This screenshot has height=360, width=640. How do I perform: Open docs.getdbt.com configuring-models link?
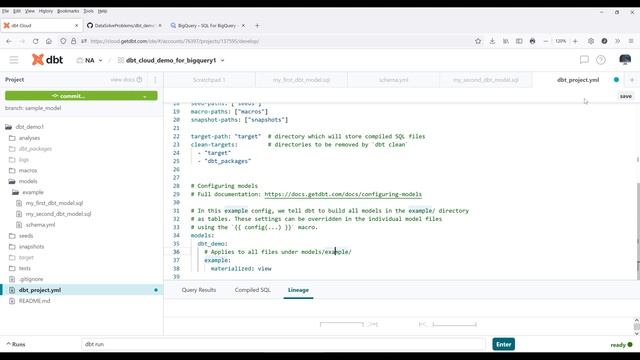[343, 194]
